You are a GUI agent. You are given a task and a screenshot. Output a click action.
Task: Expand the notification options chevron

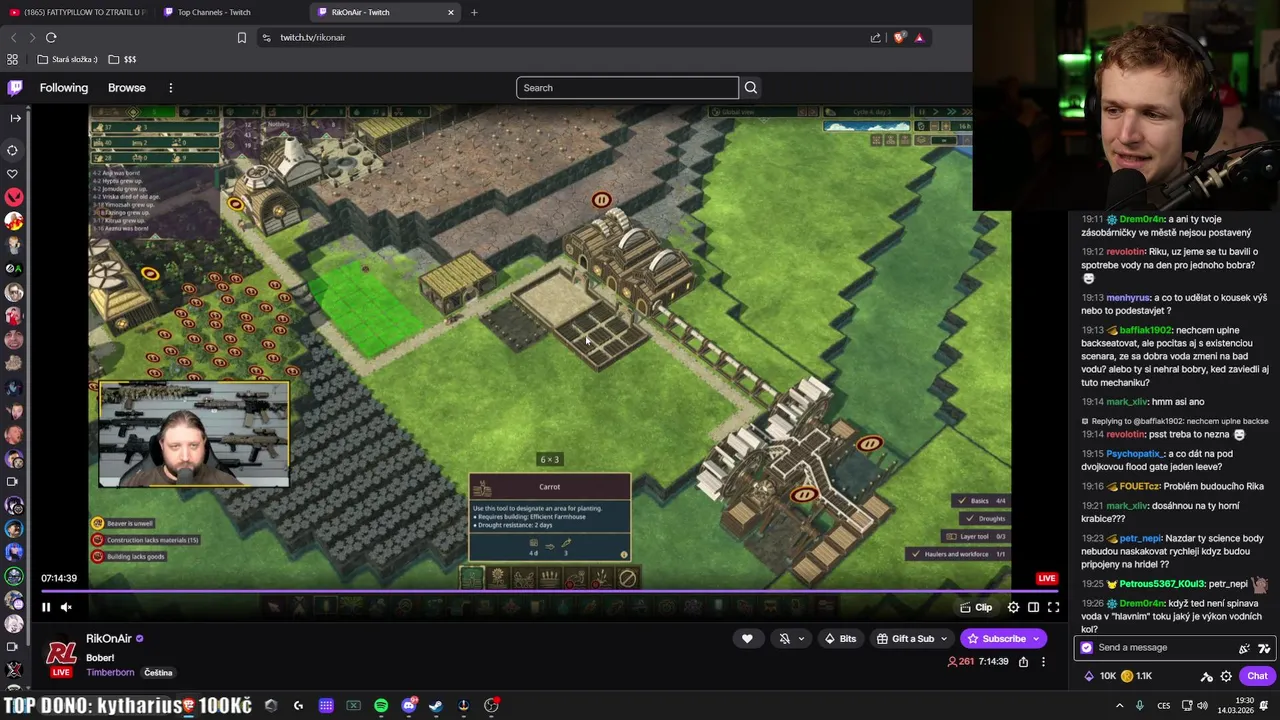[x=801, y=639]
